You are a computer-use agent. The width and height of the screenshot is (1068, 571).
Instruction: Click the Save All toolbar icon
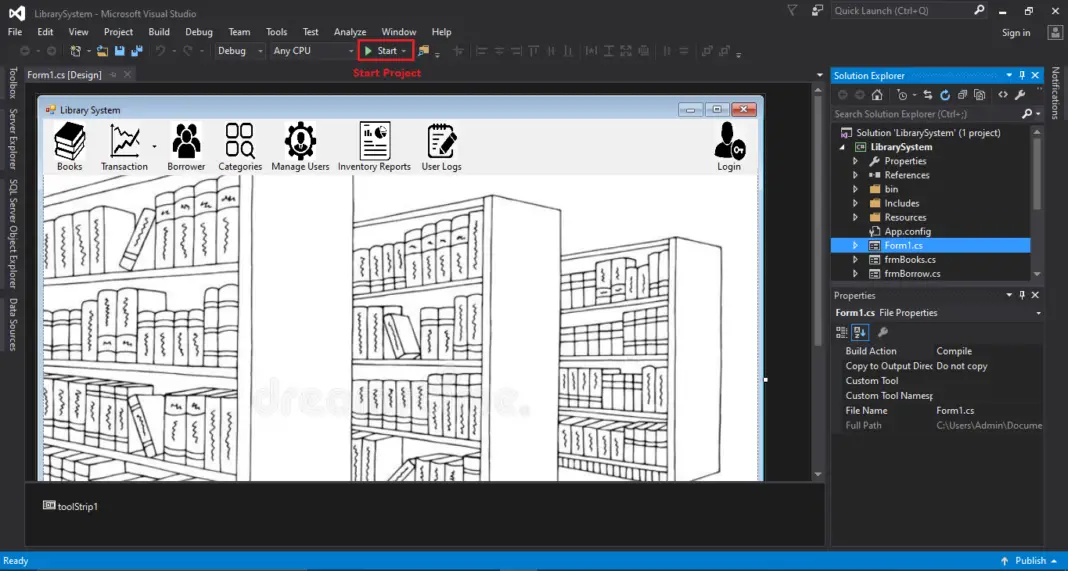tap(137, 51)
